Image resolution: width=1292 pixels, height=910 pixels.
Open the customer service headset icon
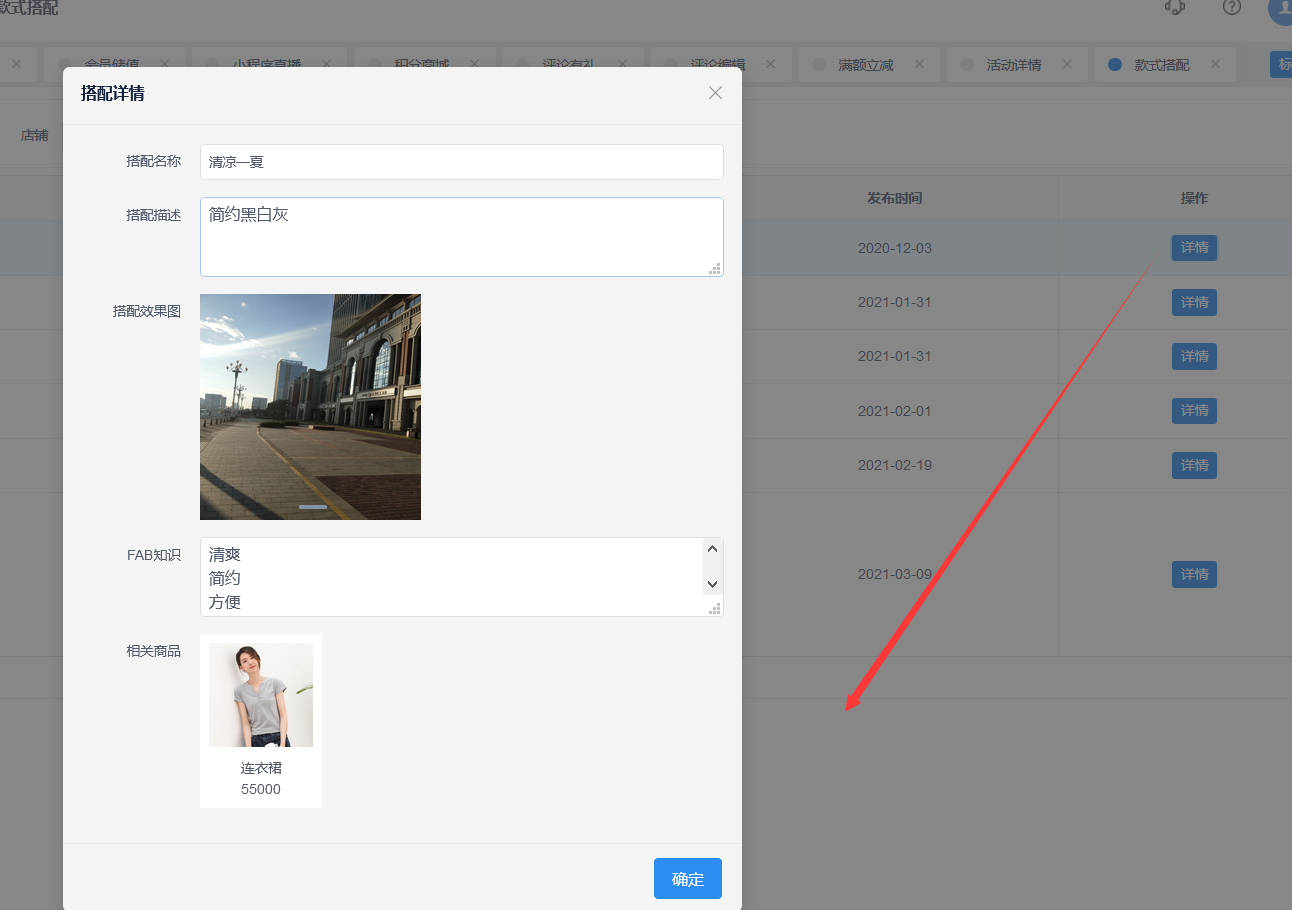[x=1175, y=7]
